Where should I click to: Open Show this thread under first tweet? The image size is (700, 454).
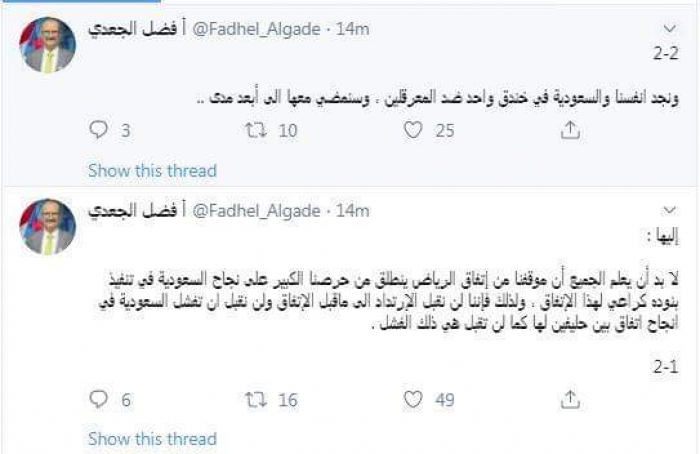[x=151, y=169]
